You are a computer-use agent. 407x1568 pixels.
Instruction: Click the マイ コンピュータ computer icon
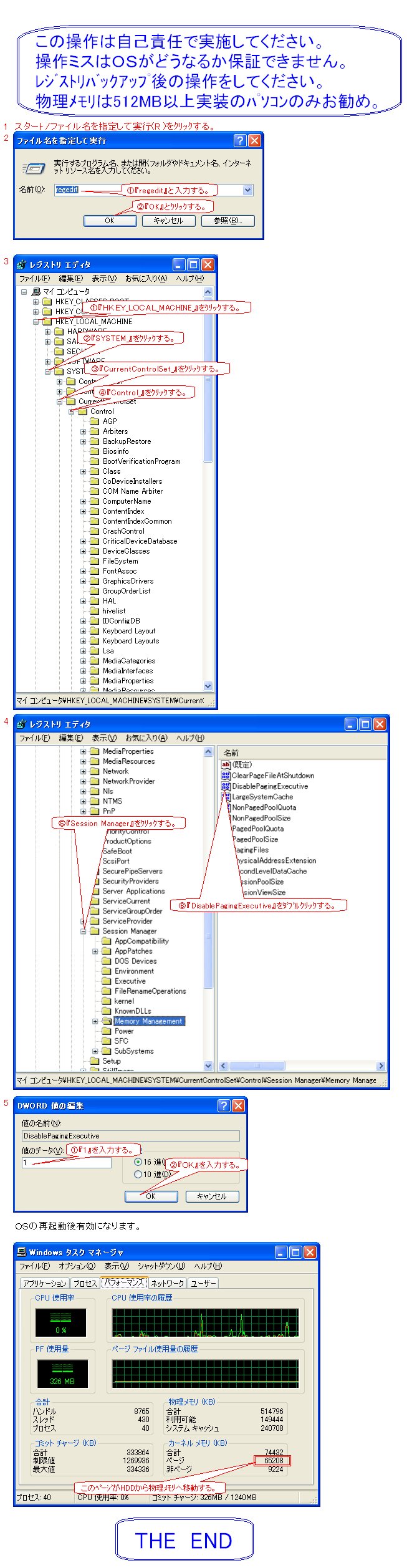pyautogui.click(x=36, y=292)
